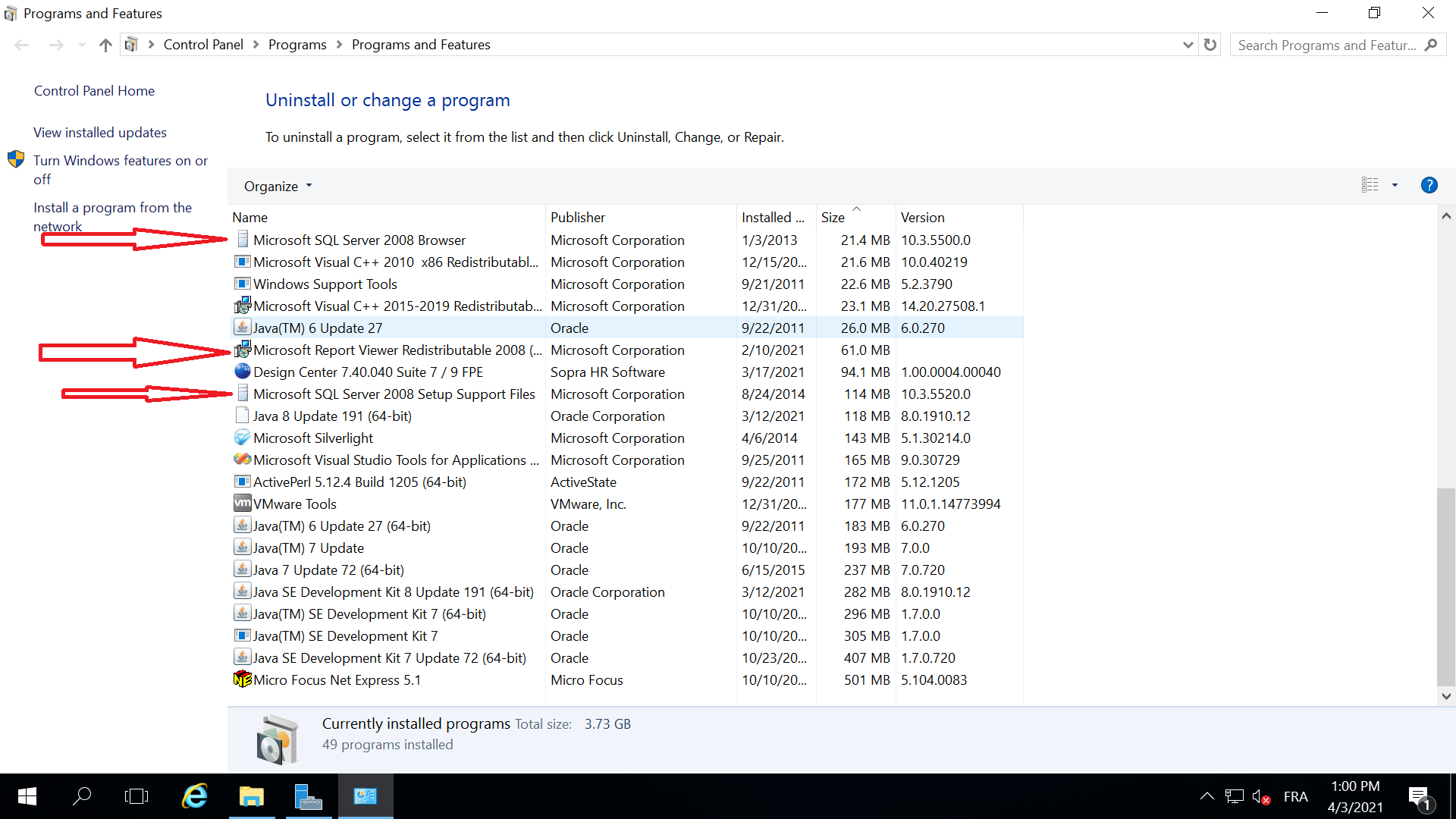Open File Explorer from the taskbar
The height and width of the screenshot is (819, 1456).
tap(251, 796)
